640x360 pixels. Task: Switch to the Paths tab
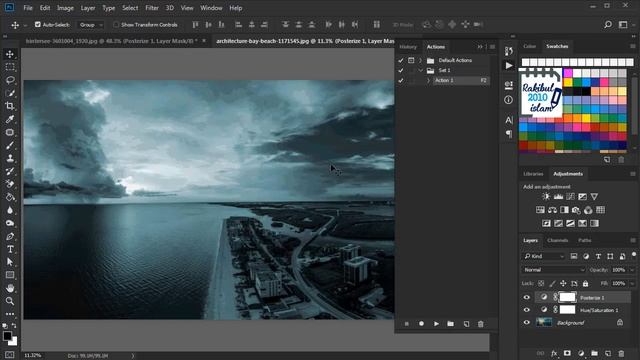coord(584,240)
